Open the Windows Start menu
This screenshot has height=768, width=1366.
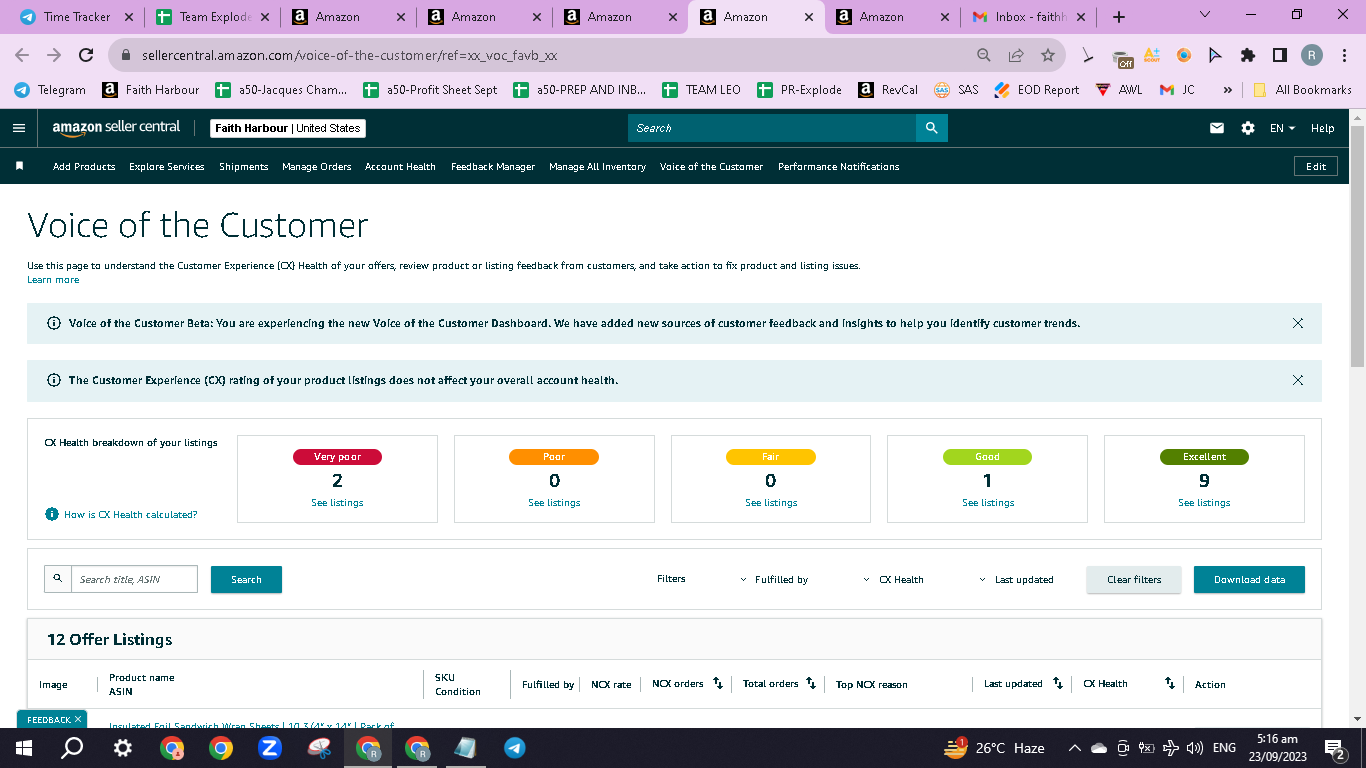tap(23, 748)
